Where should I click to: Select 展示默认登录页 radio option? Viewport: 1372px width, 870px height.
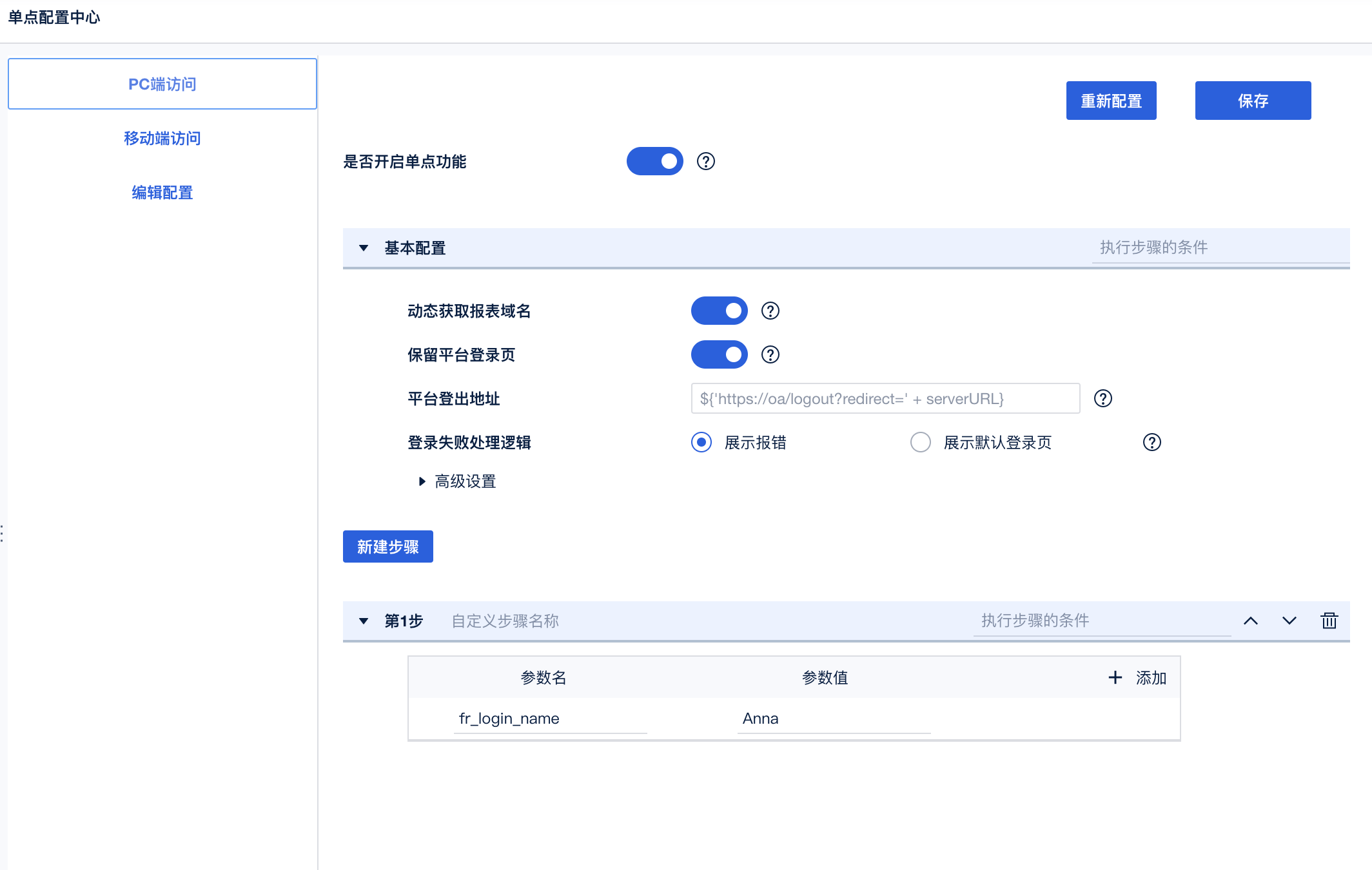[x=921, y=443]
